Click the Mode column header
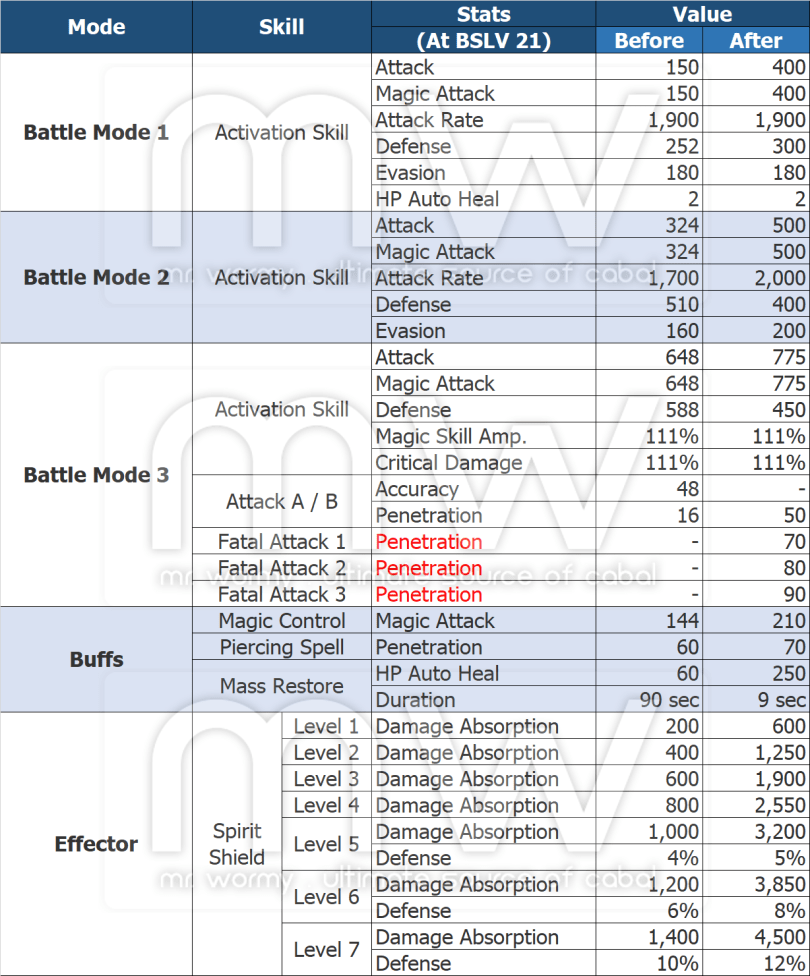Image resolution: width=810 pixels, height=976 pixels. click(x=96, y=27)
